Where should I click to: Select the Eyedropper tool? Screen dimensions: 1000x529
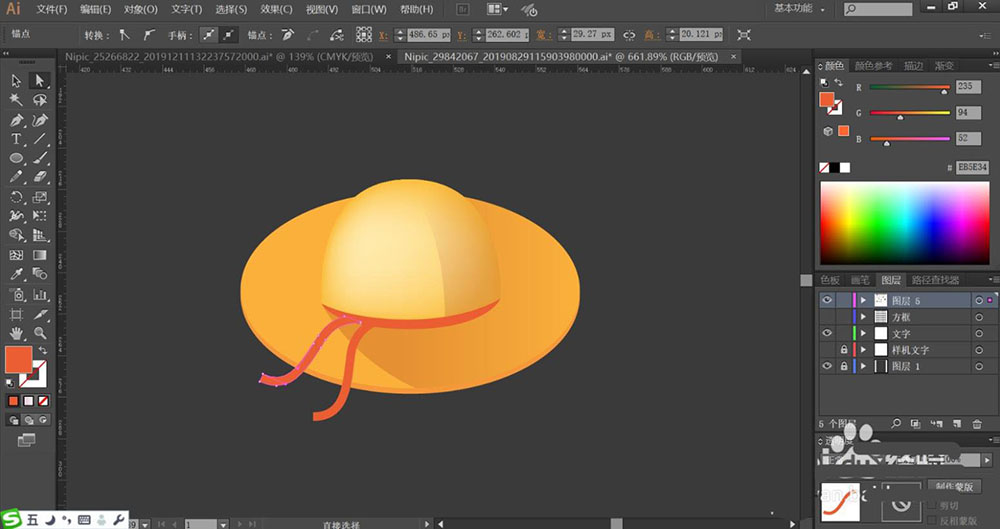[x=16, y=274]
